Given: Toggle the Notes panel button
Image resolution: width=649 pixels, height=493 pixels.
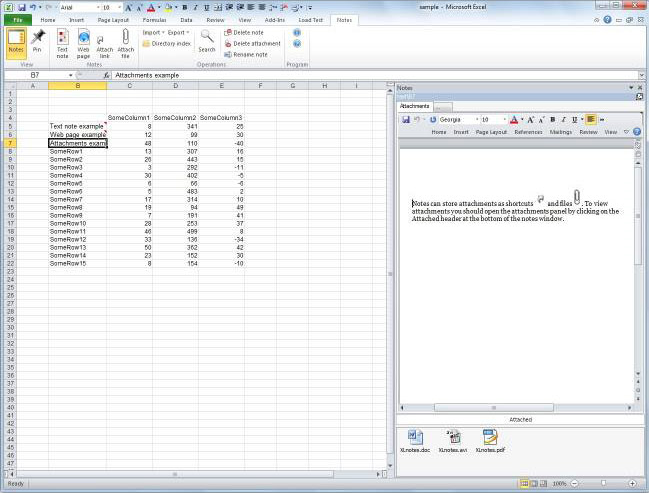Looking at the screenshot, I should [x=16, y=42].
